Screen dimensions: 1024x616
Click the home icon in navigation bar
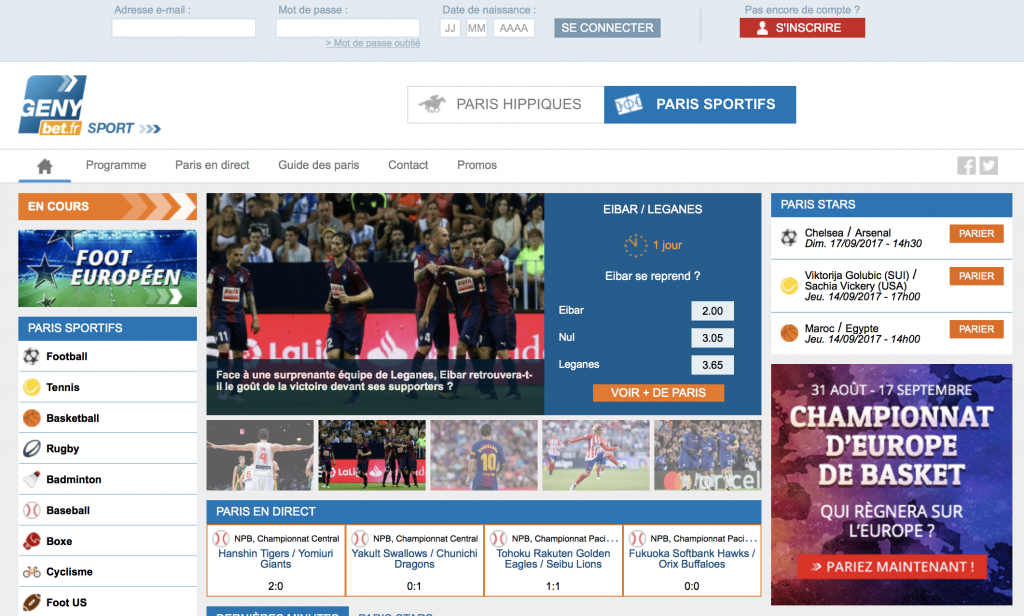44,166
